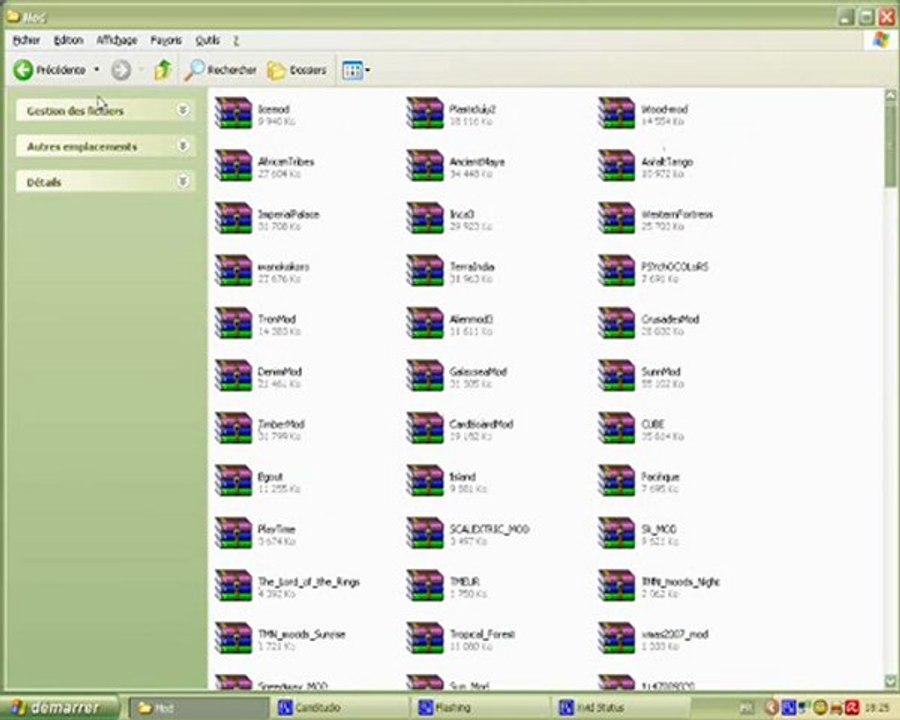Open the Affichage menu
Viewport: 900px width, 720px height.
[x=117, y=40]
